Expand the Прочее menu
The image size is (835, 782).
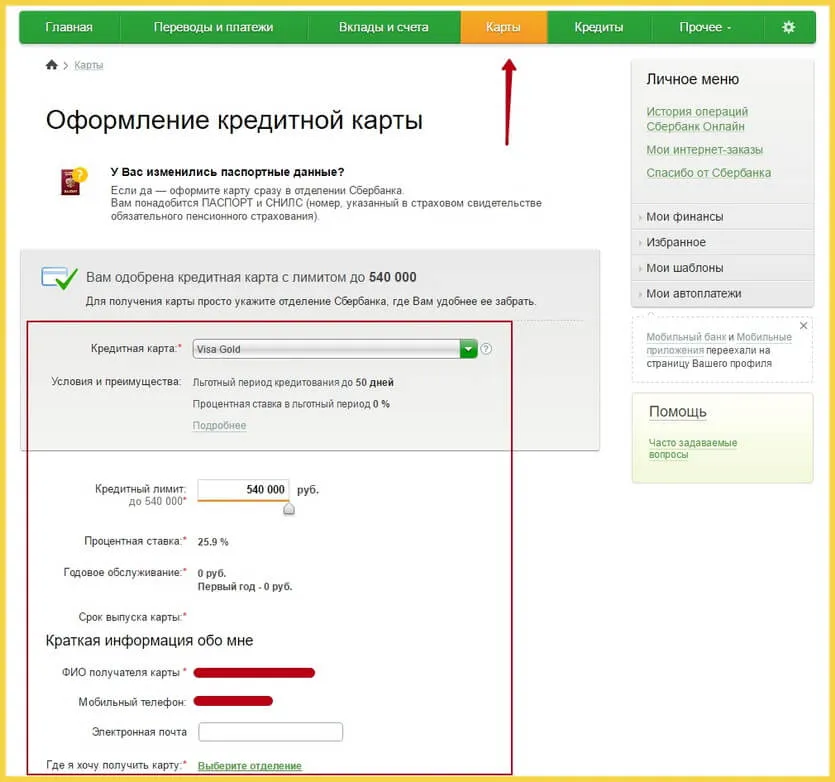[x=705, y=27]
